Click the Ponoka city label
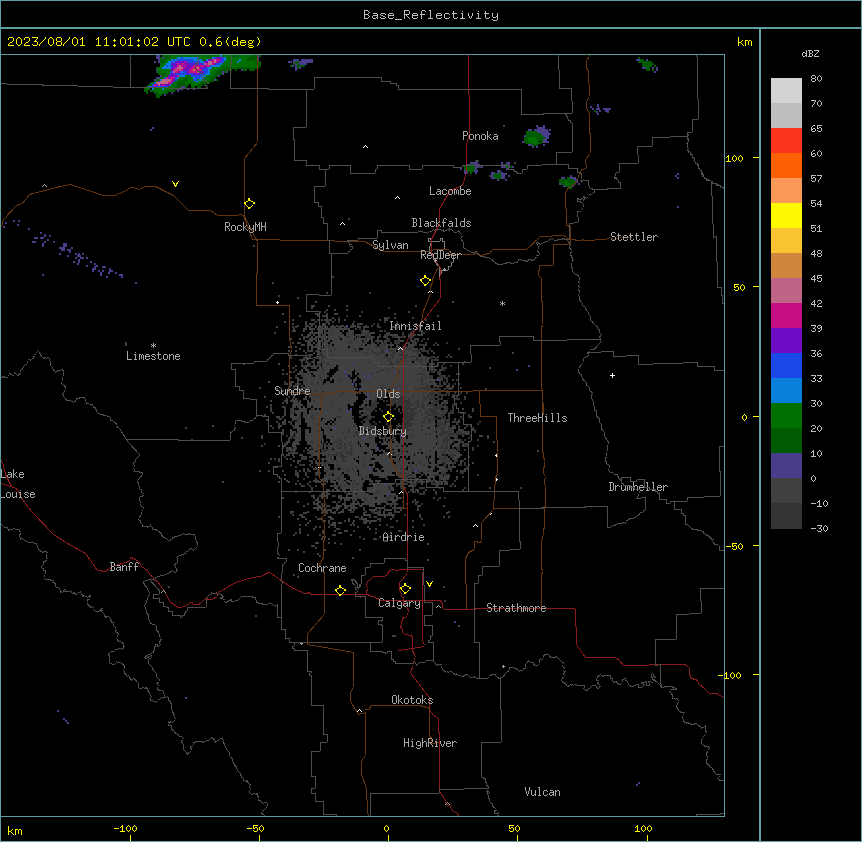The width and height of the screenshot is (862, 842). [x=480, y=136]
